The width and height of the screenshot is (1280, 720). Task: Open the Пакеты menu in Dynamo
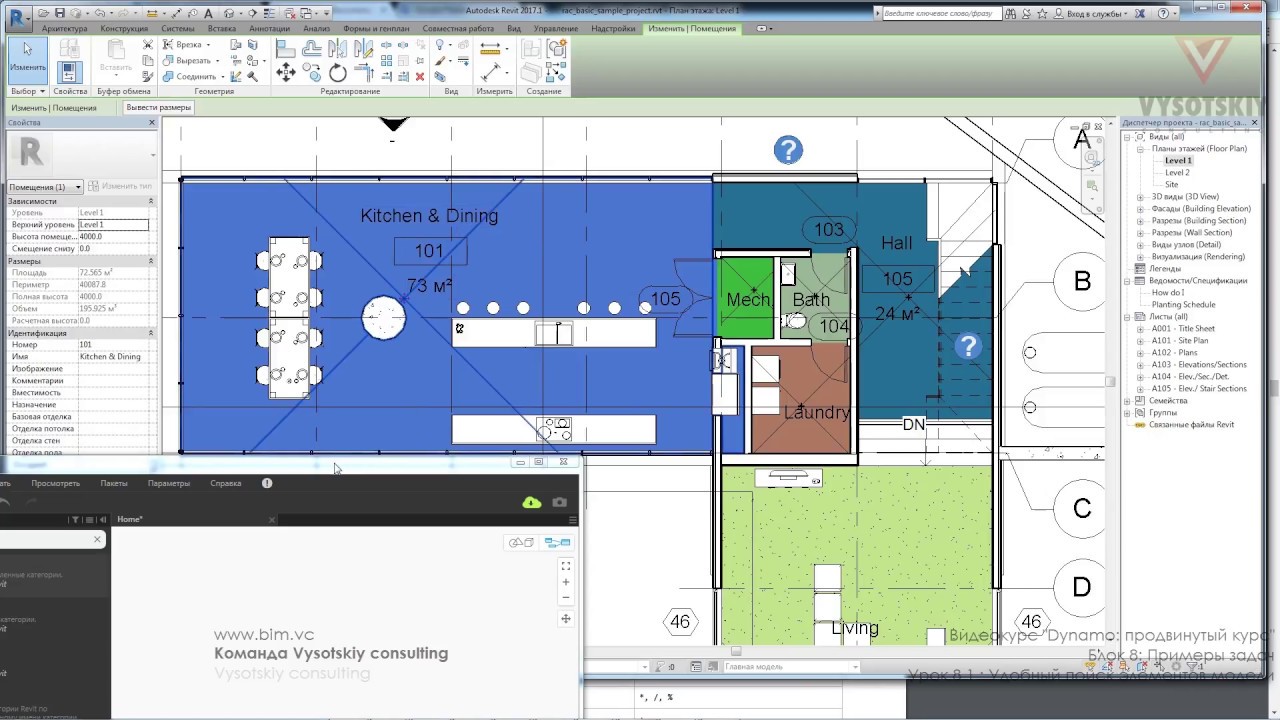(114, 483)
